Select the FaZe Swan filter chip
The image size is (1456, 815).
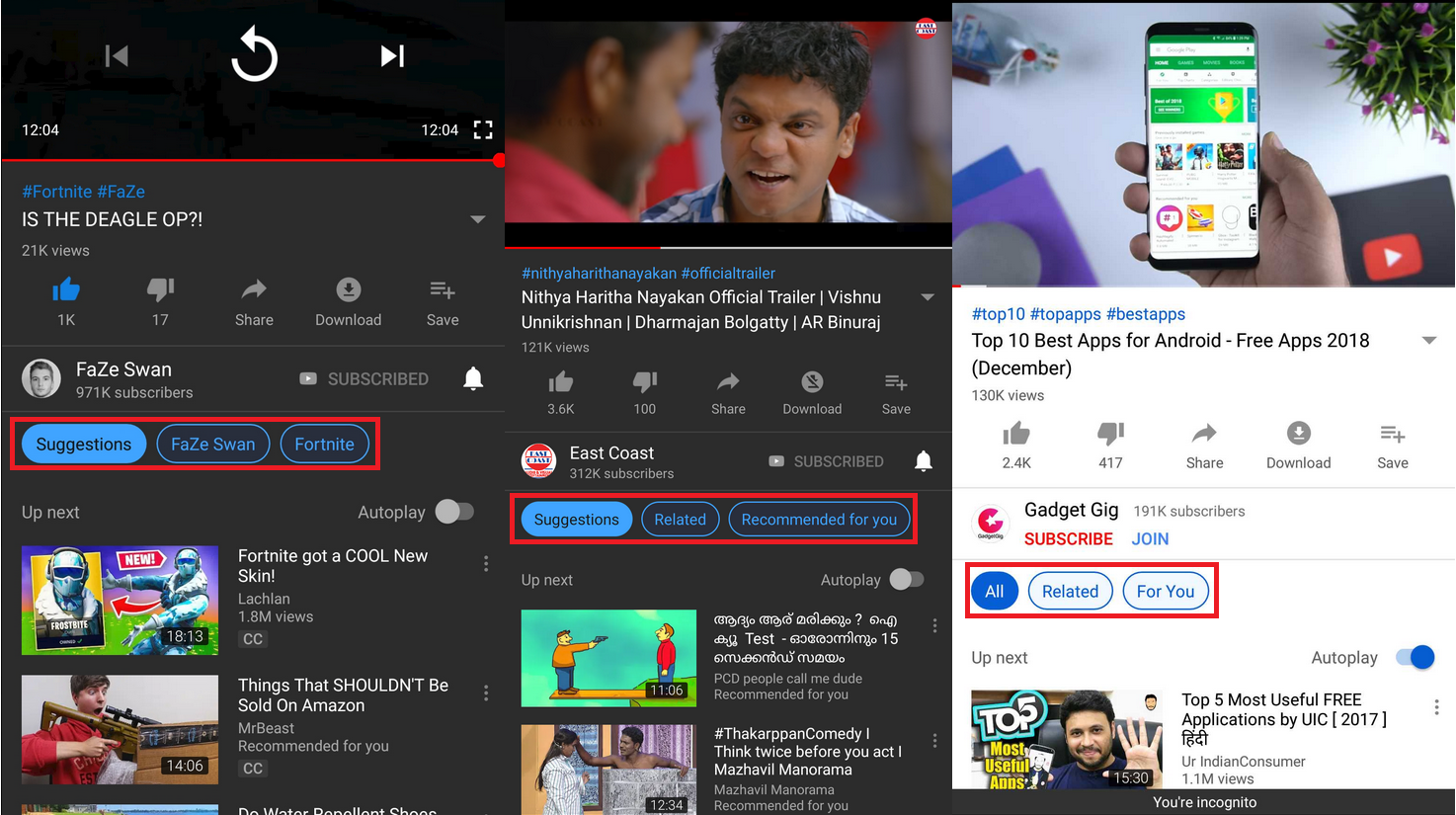212,445
